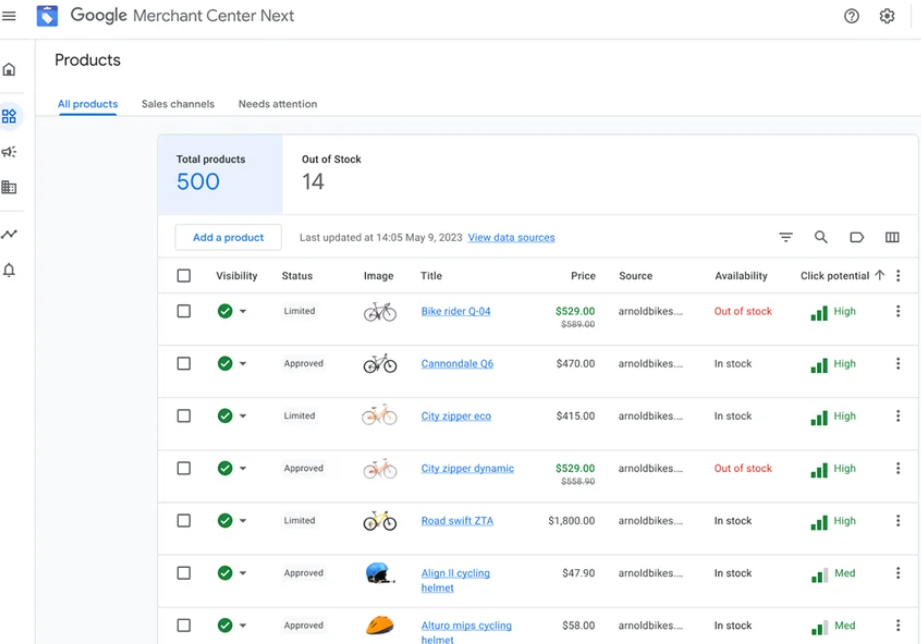
Task: Click the search magnifier icon
Action: coord(821,237)
